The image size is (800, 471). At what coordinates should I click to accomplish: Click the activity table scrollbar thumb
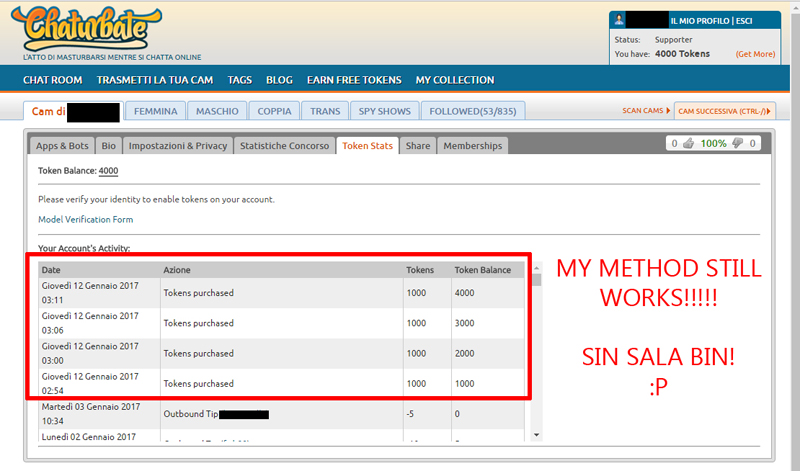click(x=536, y=280)
